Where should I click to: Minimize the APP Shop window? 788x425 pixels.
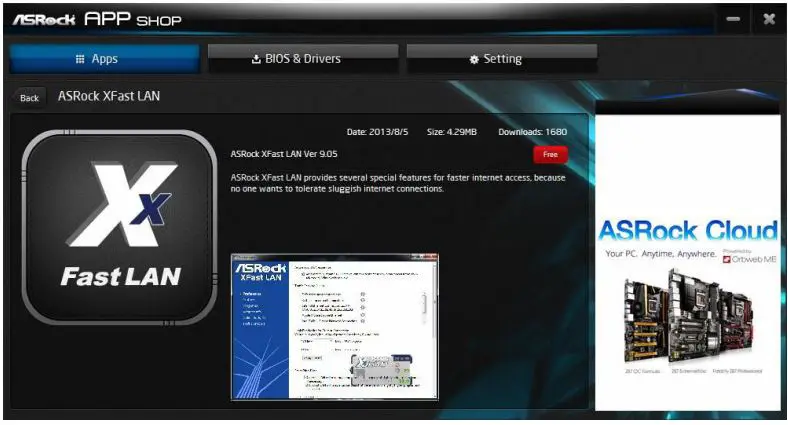click(733, 19)
